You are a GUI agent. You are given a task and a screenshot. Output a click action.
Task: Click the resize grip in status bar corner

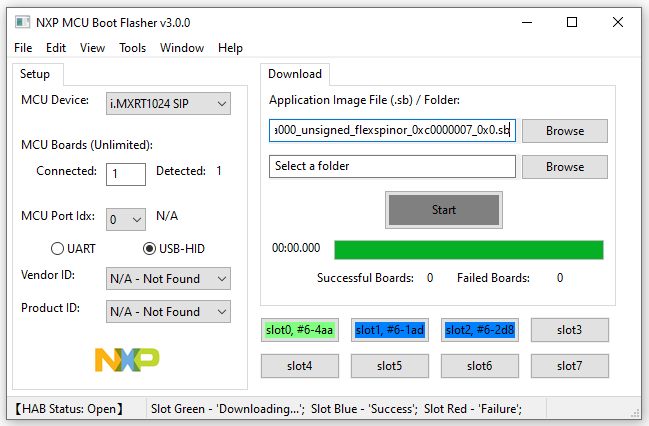(635, 413)
